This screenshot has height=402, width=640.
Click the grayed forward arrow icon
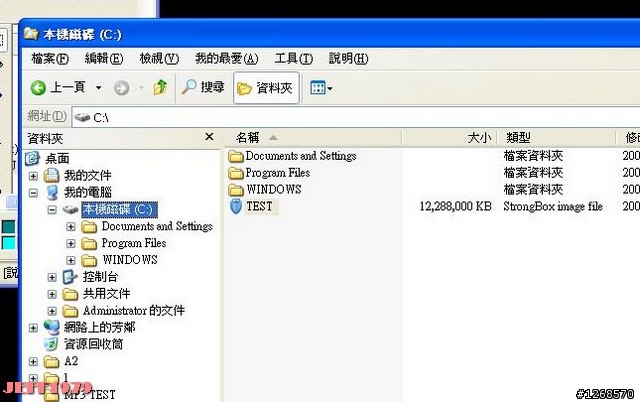coord(121,88)
